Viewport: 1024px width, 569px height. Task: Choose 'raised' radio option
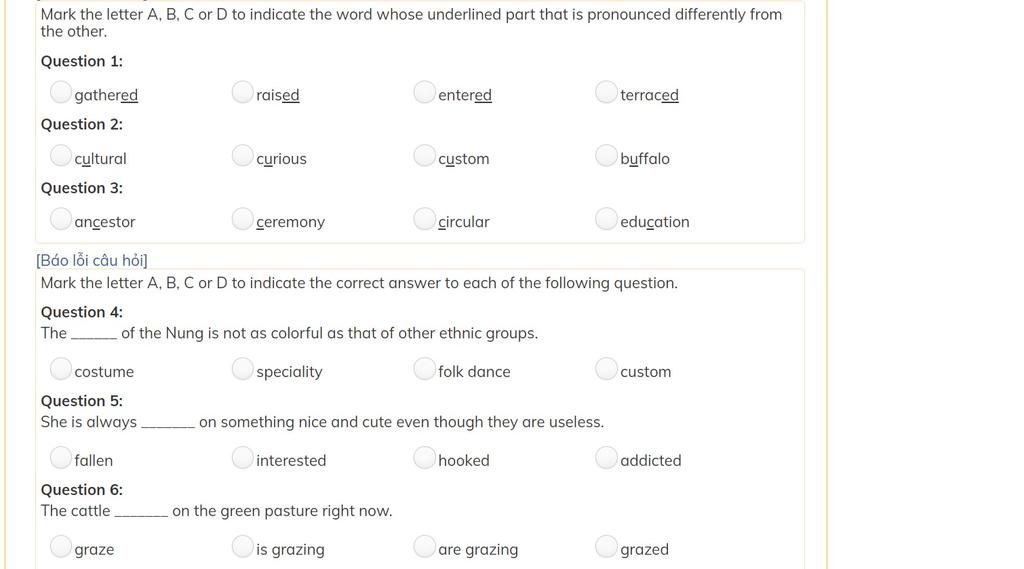[x=242, y=92]
